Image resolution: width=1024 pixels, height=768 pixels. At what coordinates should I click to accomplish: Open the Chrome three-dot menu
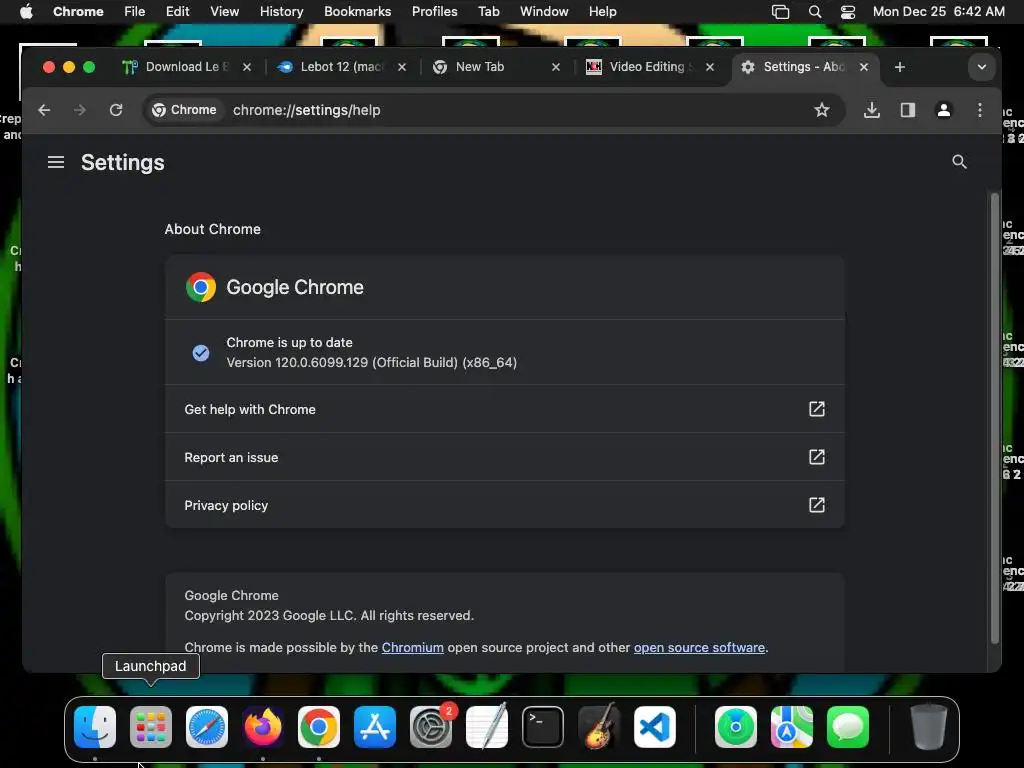pyautogui.click(x=979, y=110)
